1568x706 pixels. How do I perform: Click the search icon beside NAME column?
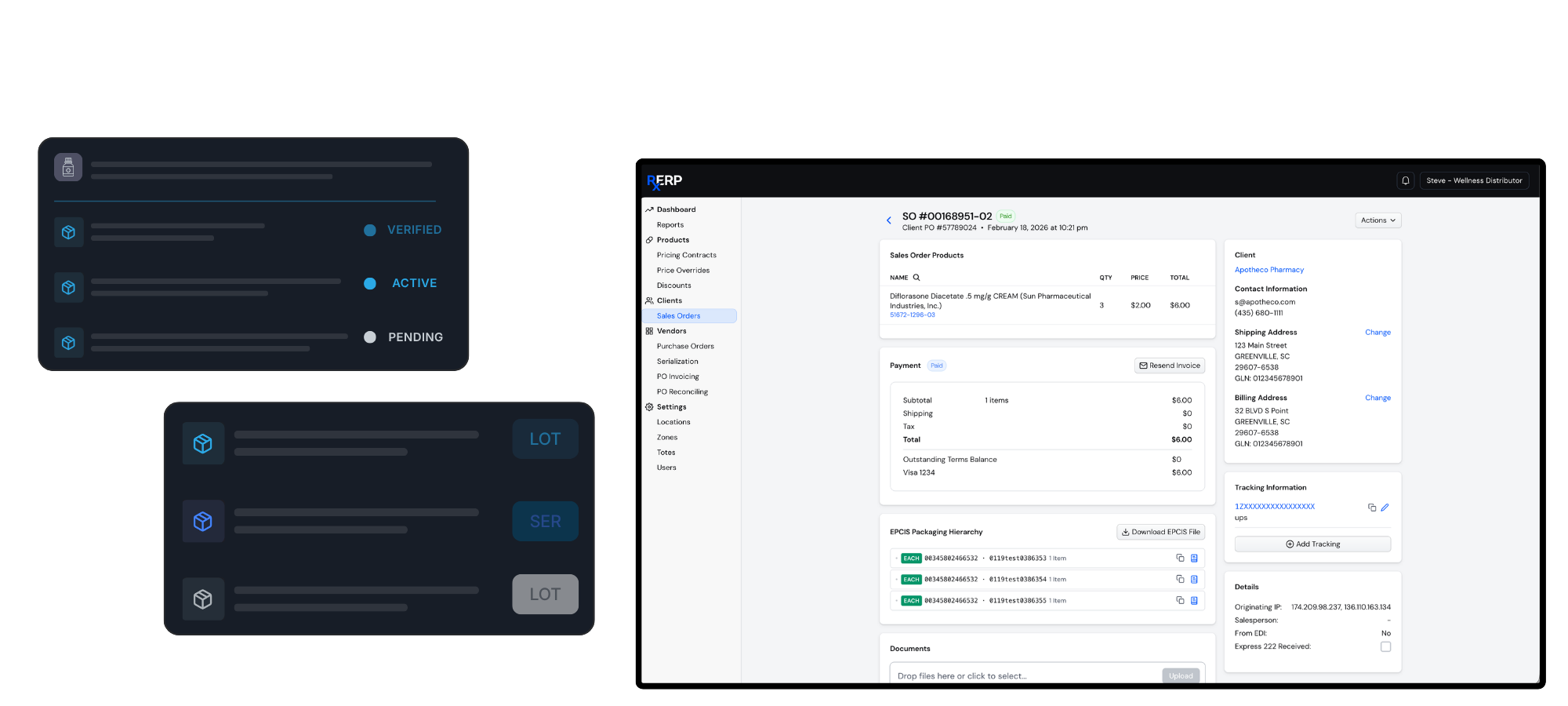pos(916,278)
